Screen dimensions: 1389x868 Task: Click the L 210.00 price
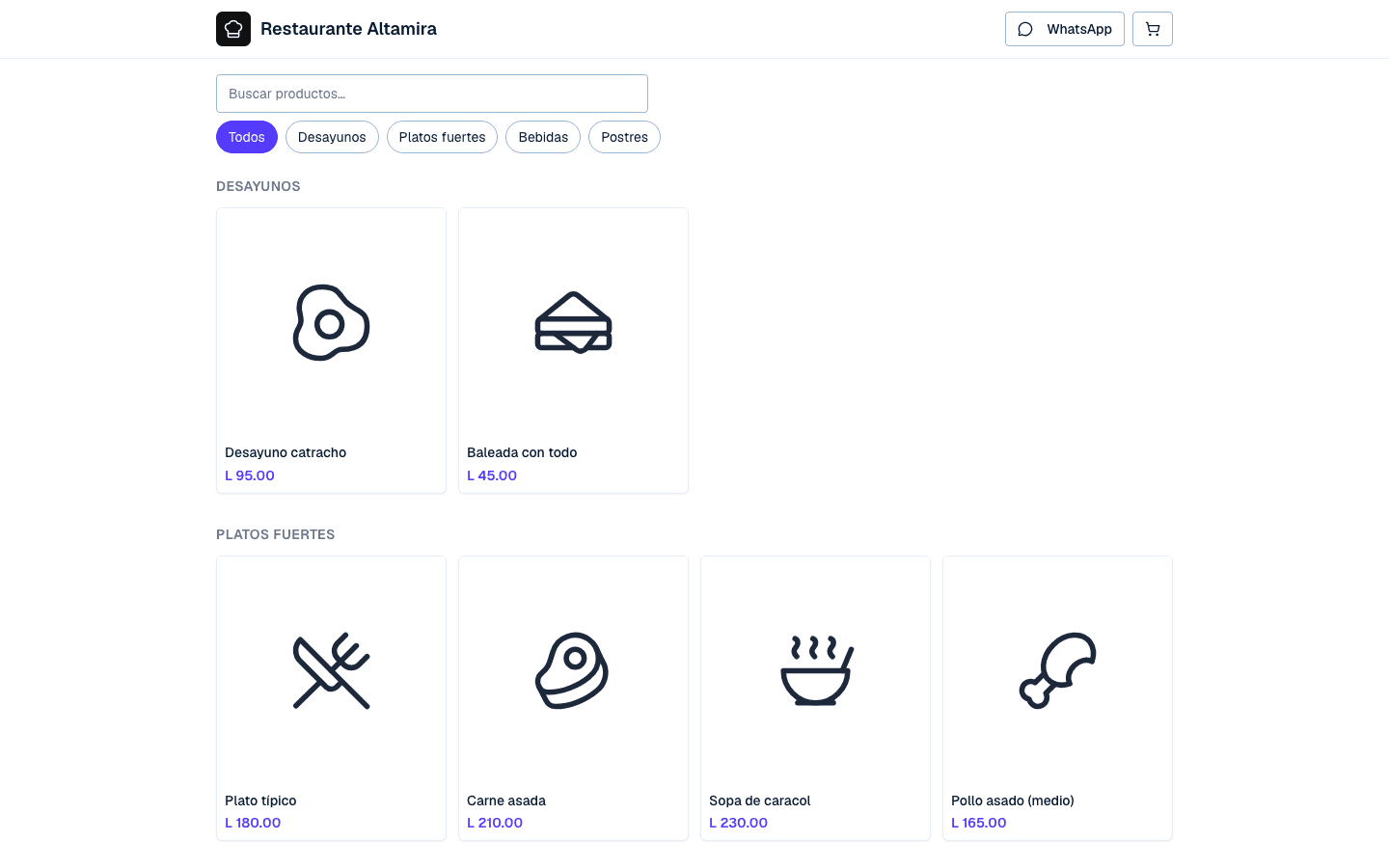[x=495, y=823]
